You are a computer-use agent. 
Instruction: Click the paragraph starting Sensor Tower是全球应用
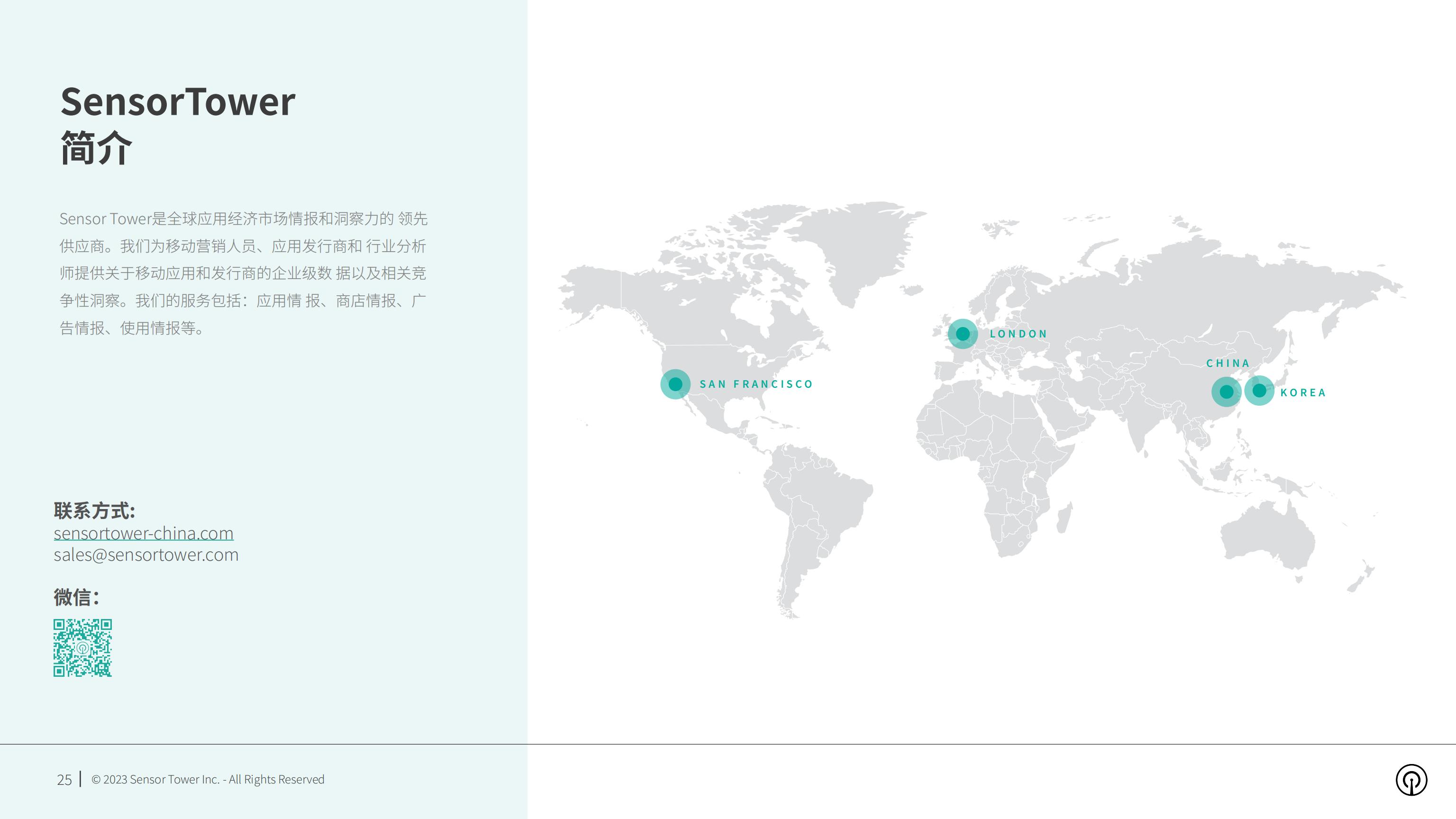click(244, 273)
